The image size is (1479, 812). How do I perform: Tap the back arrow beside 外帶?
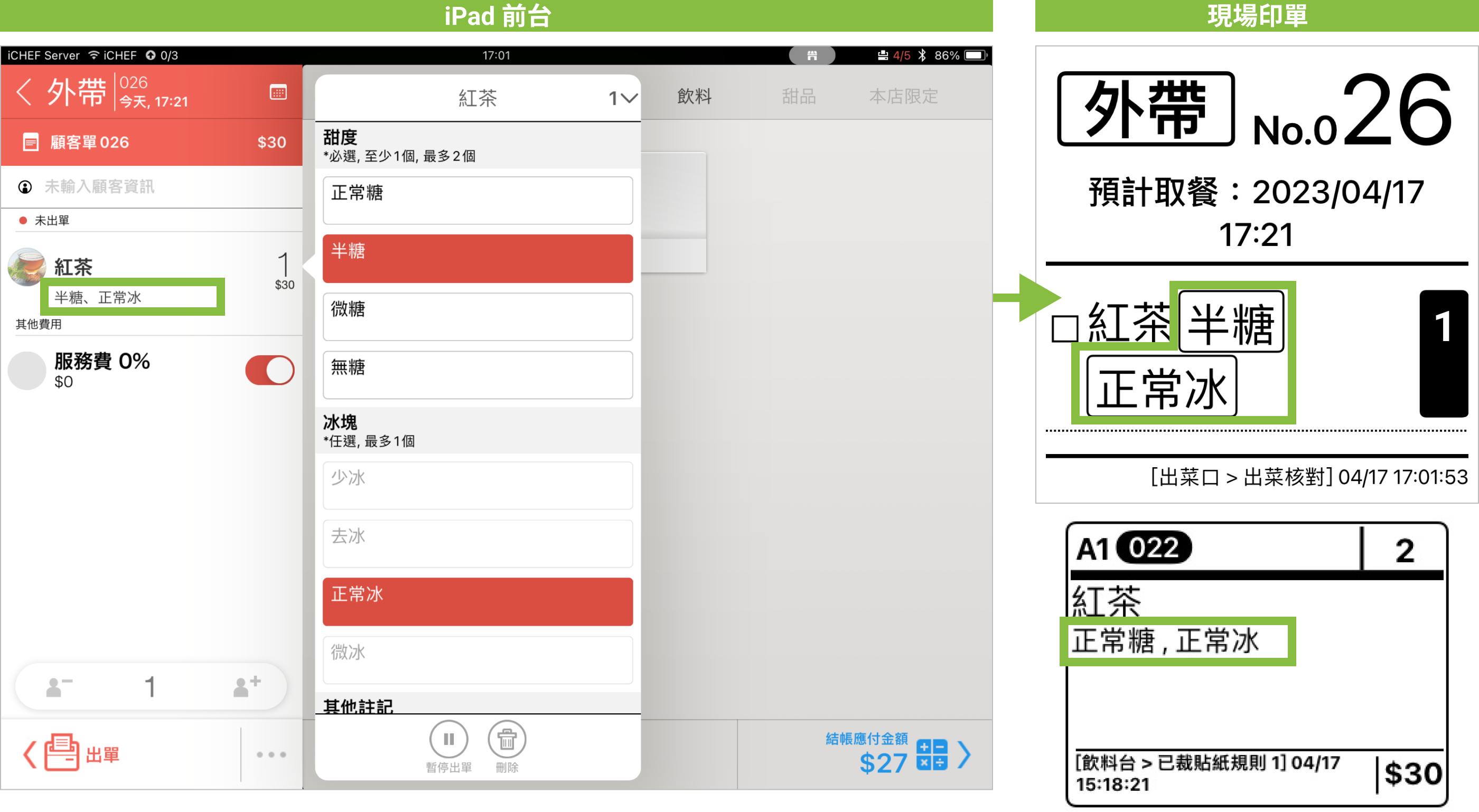(x=24, y=92)
